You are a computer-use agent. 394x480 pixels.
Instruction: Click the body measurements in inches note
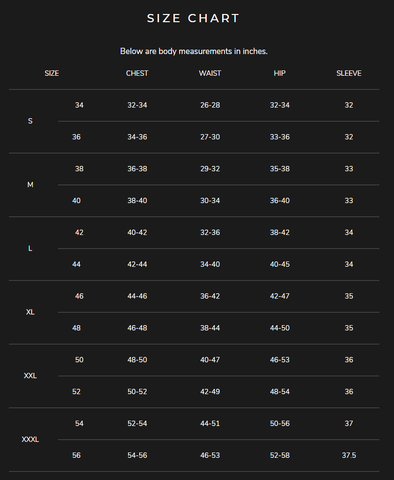[194, 51]
